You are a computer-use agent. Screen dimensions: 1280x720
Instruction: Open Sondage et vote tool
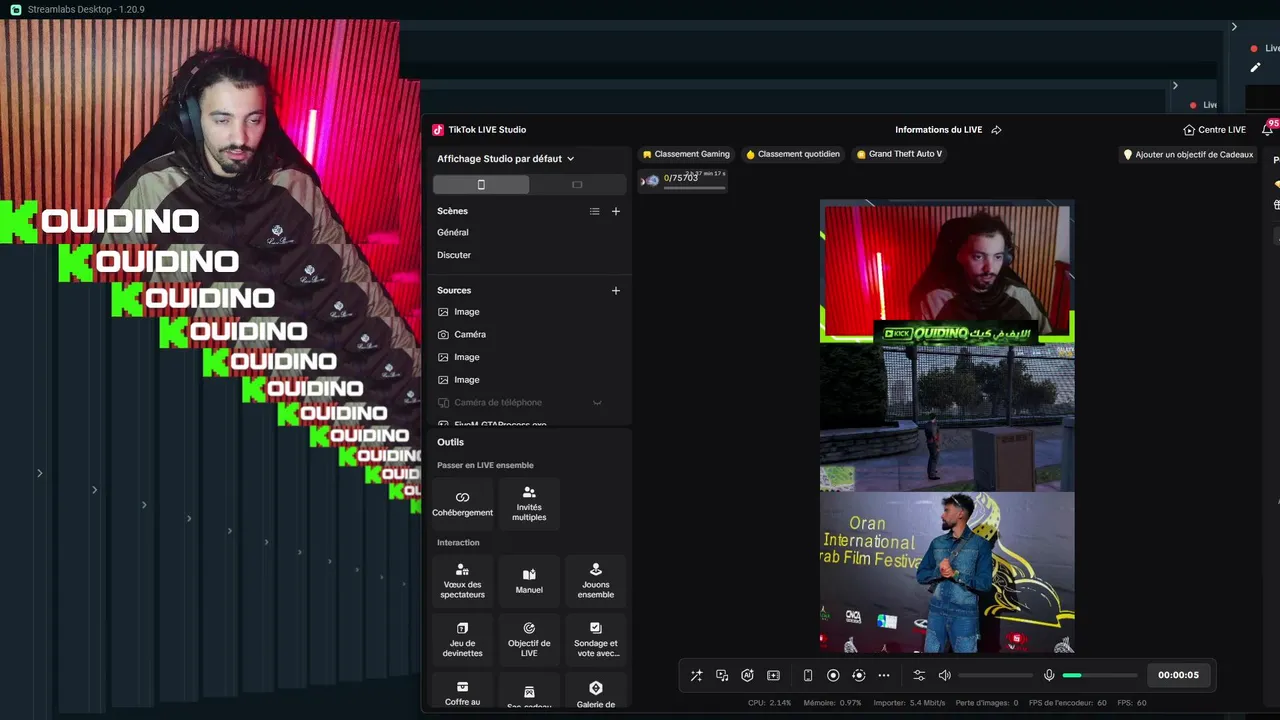(595, 640)
